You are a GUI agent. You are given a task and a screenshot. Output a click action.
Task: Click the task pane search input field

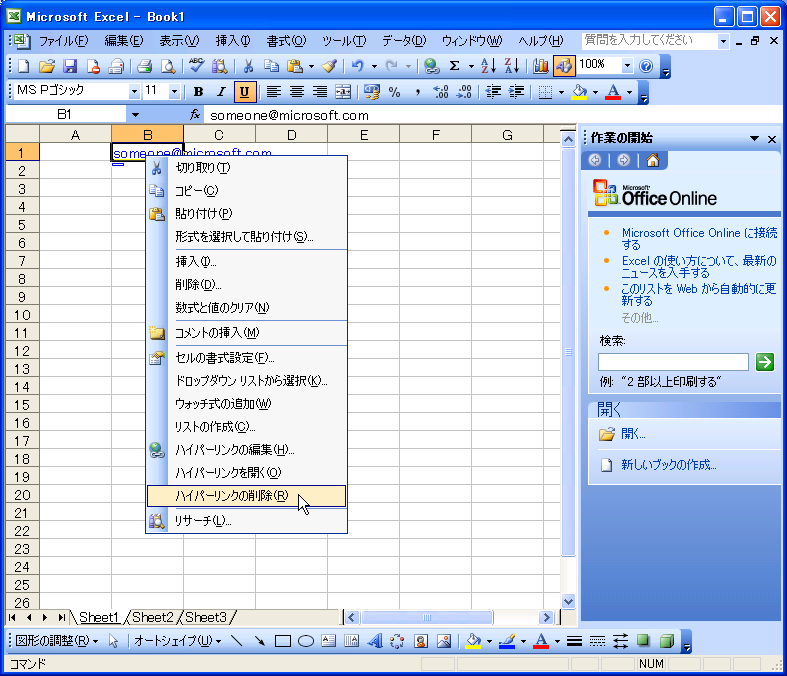pyautogui.click(x=673, y=361)
